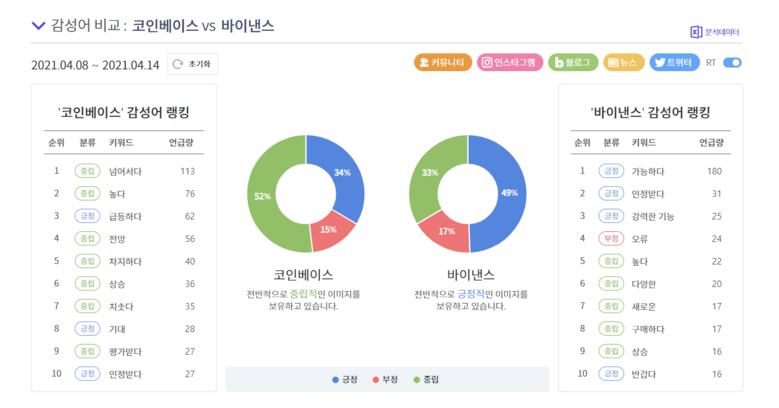The height and width of the screenshot is (408, 779).
Task: Download the analysis data Excel file
Action: (x=715, y=32)
